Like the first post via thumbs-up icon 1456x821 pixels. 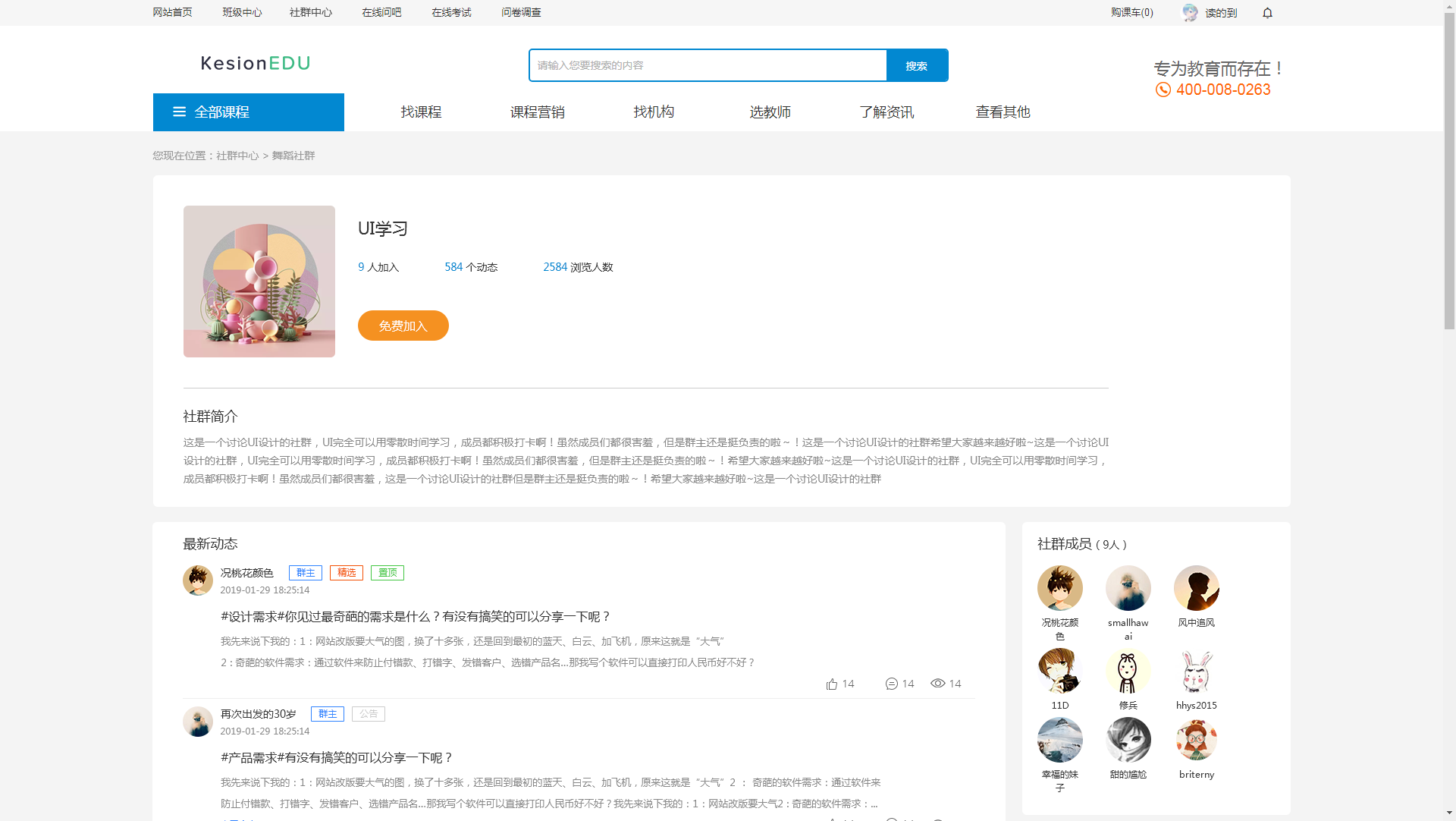pyautogui.click(x=832, y=684)
